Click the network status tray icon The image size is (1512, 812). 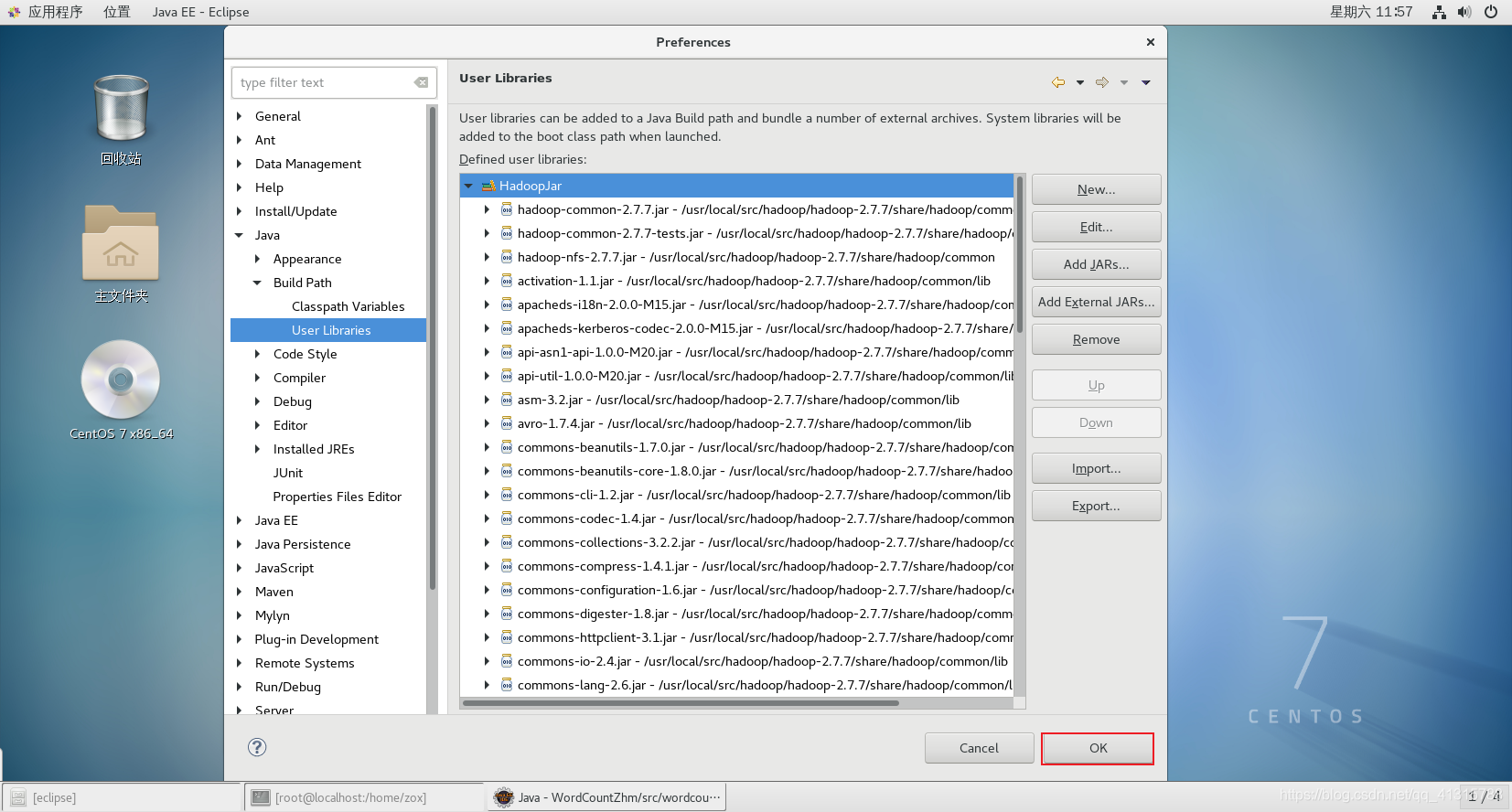click(x=1439, y=12)
